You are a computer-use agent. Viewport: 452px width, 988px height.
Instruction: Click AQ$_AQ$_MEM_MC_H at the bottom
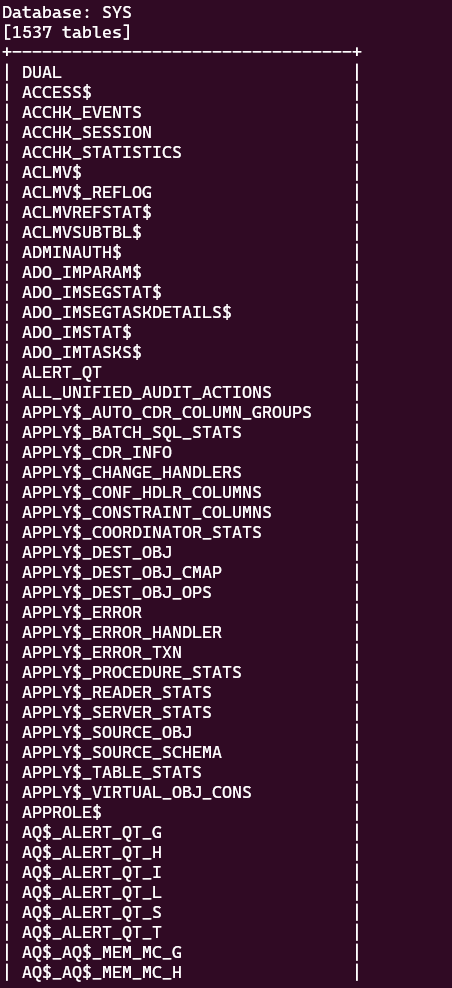click(x=101, y=972)
